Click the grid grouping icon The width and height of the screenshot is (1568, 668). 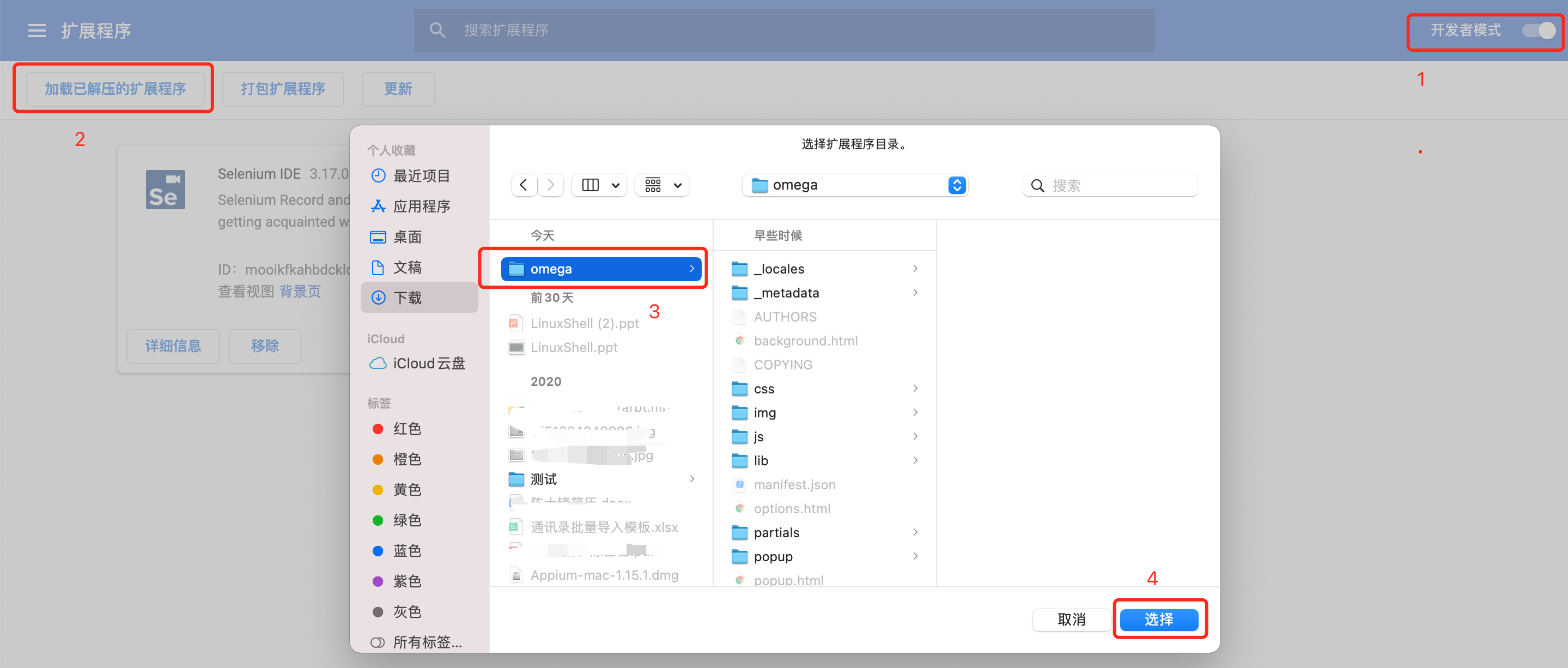pyautogui.click(x=653, y=185)
